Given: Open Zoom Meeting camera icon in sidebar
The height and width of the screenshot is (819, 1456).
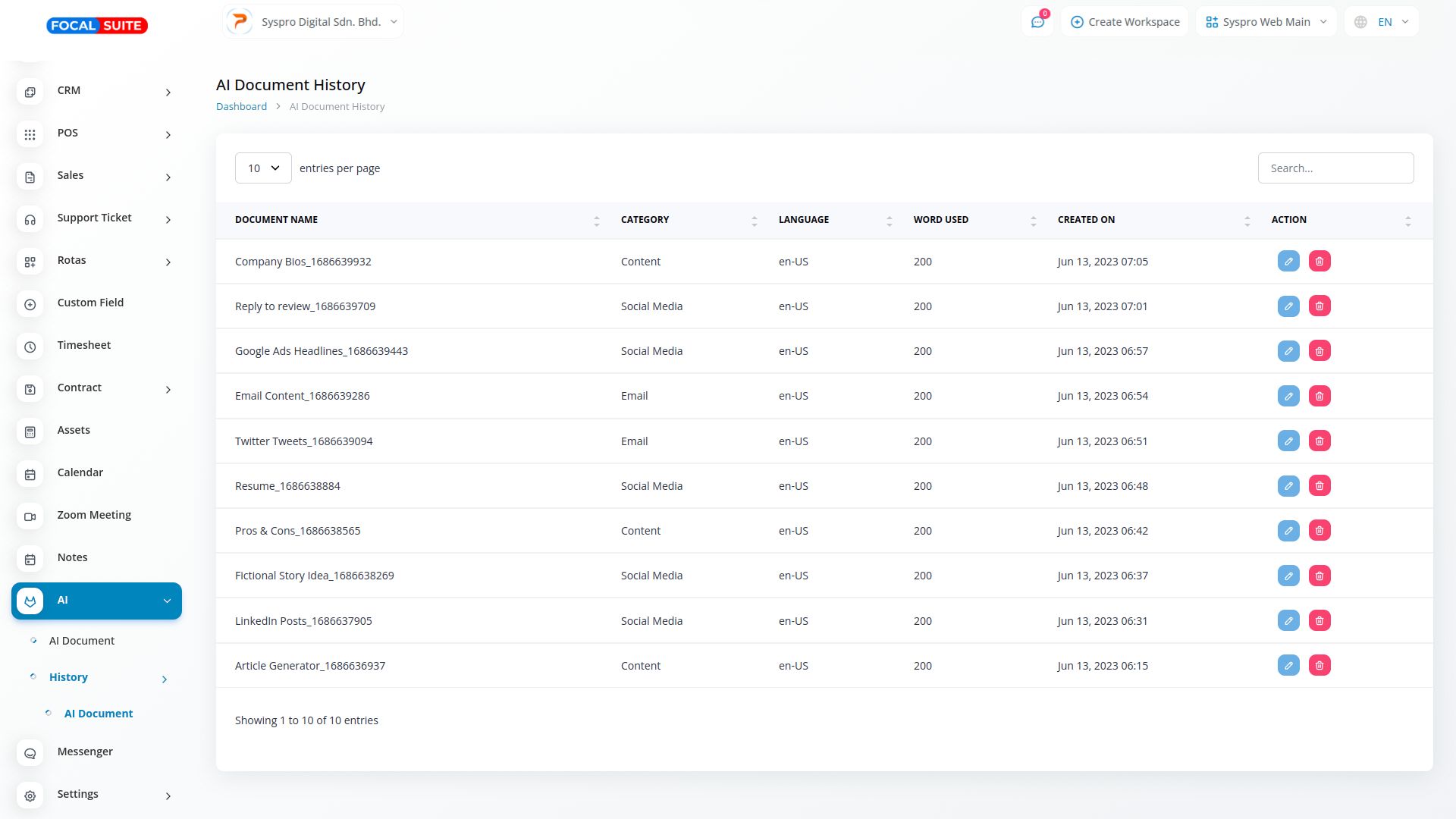Looking at the screenshot, I should pos(30,516).
